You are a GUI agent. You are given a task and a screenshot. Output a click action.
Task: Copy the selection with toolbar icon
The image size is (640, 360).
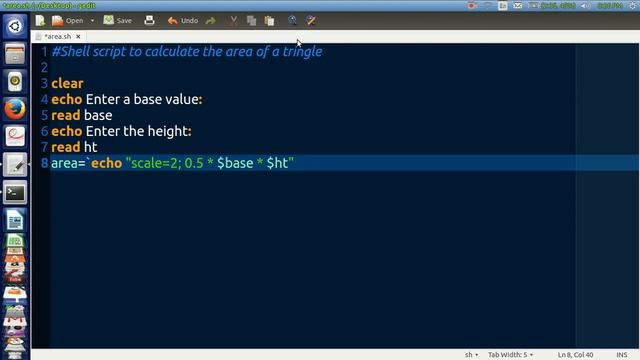251,20
